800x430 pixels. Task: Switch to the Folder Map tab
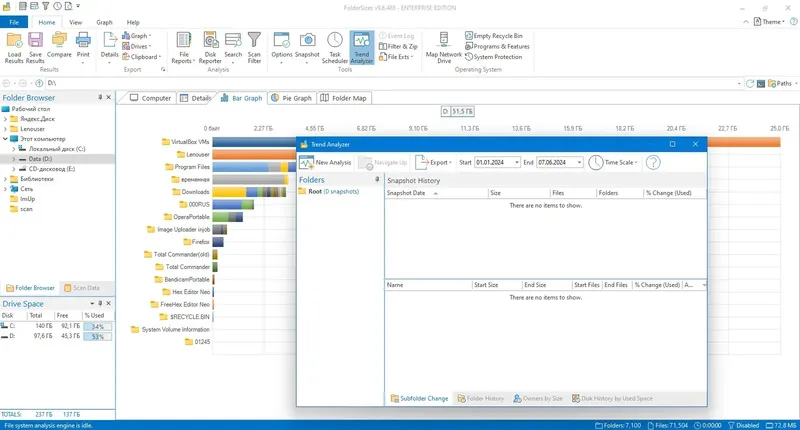[x=344, y=98]
